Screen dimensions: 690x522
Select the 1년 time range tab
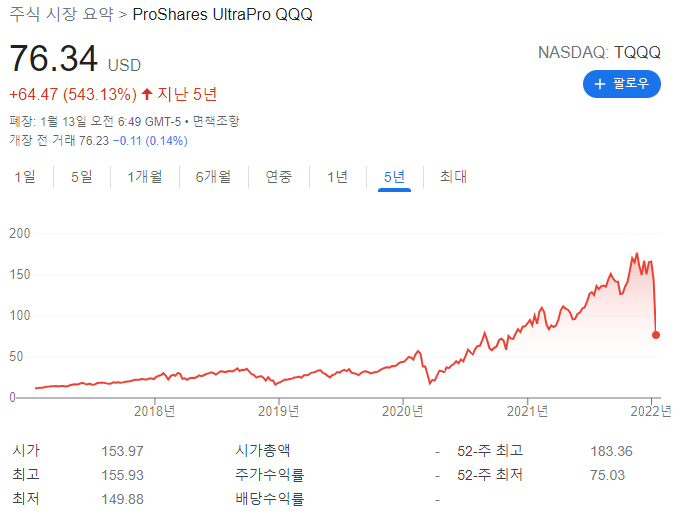coord(338,177)
